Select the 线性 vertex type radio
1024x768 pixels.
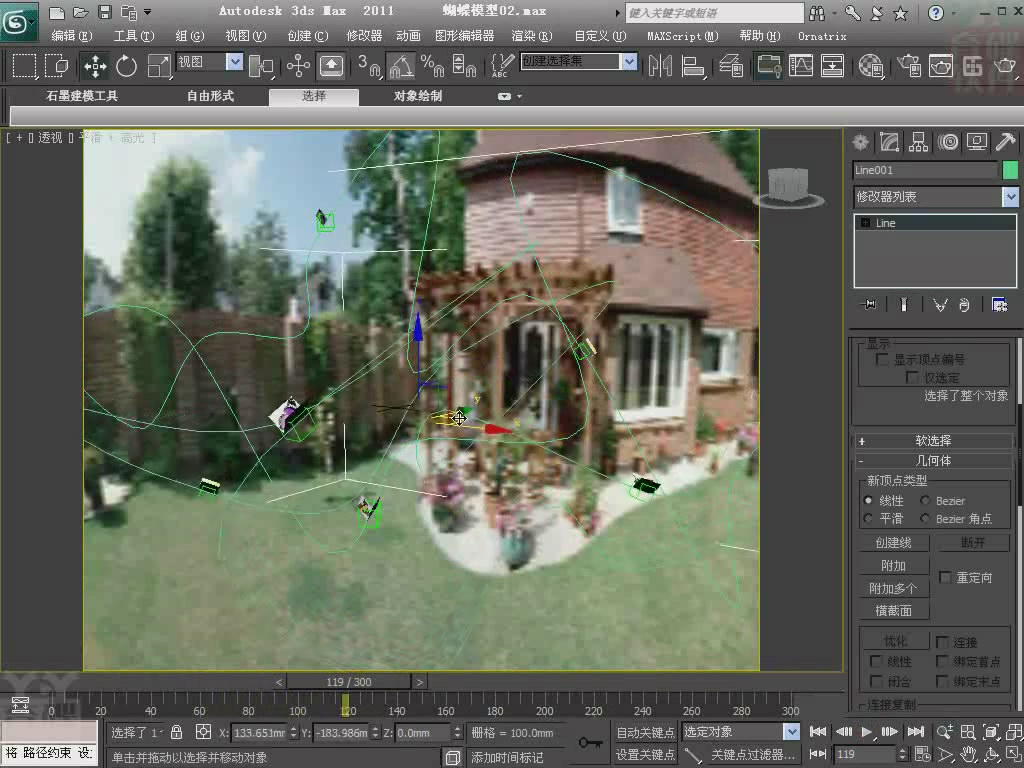[868, 500]
